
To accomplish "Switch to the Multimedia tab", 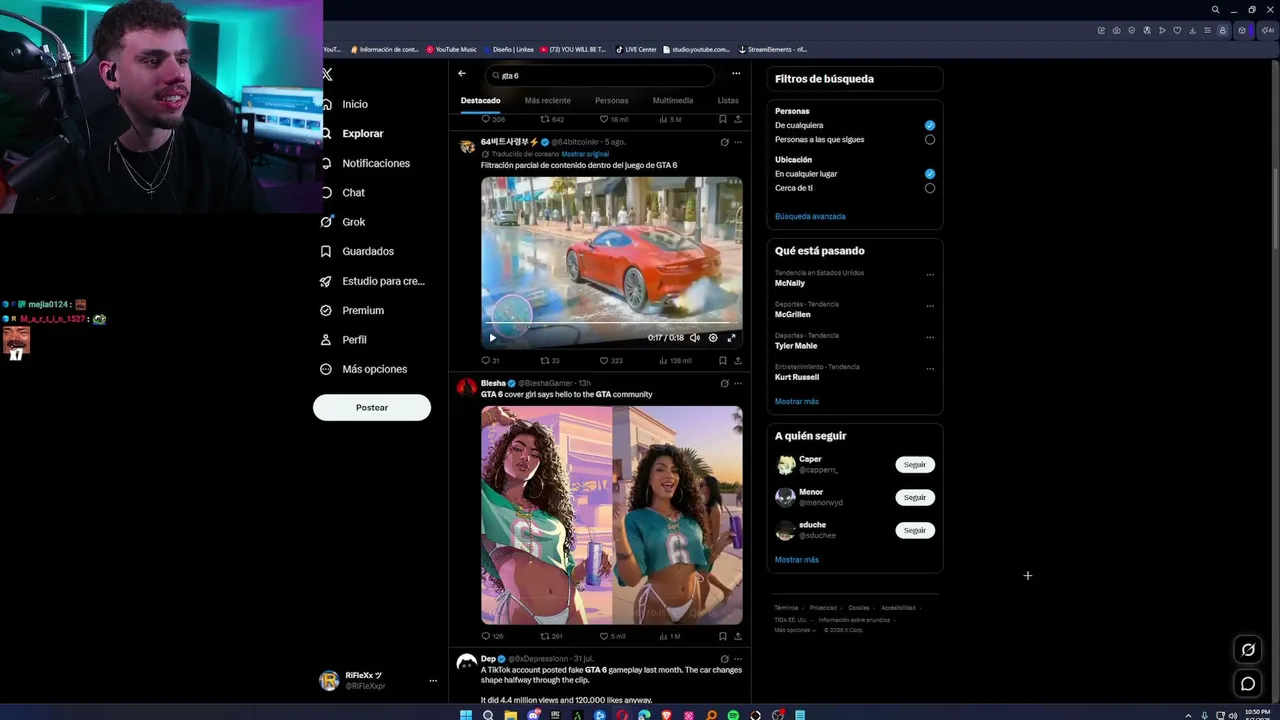I will coord(673,100).
